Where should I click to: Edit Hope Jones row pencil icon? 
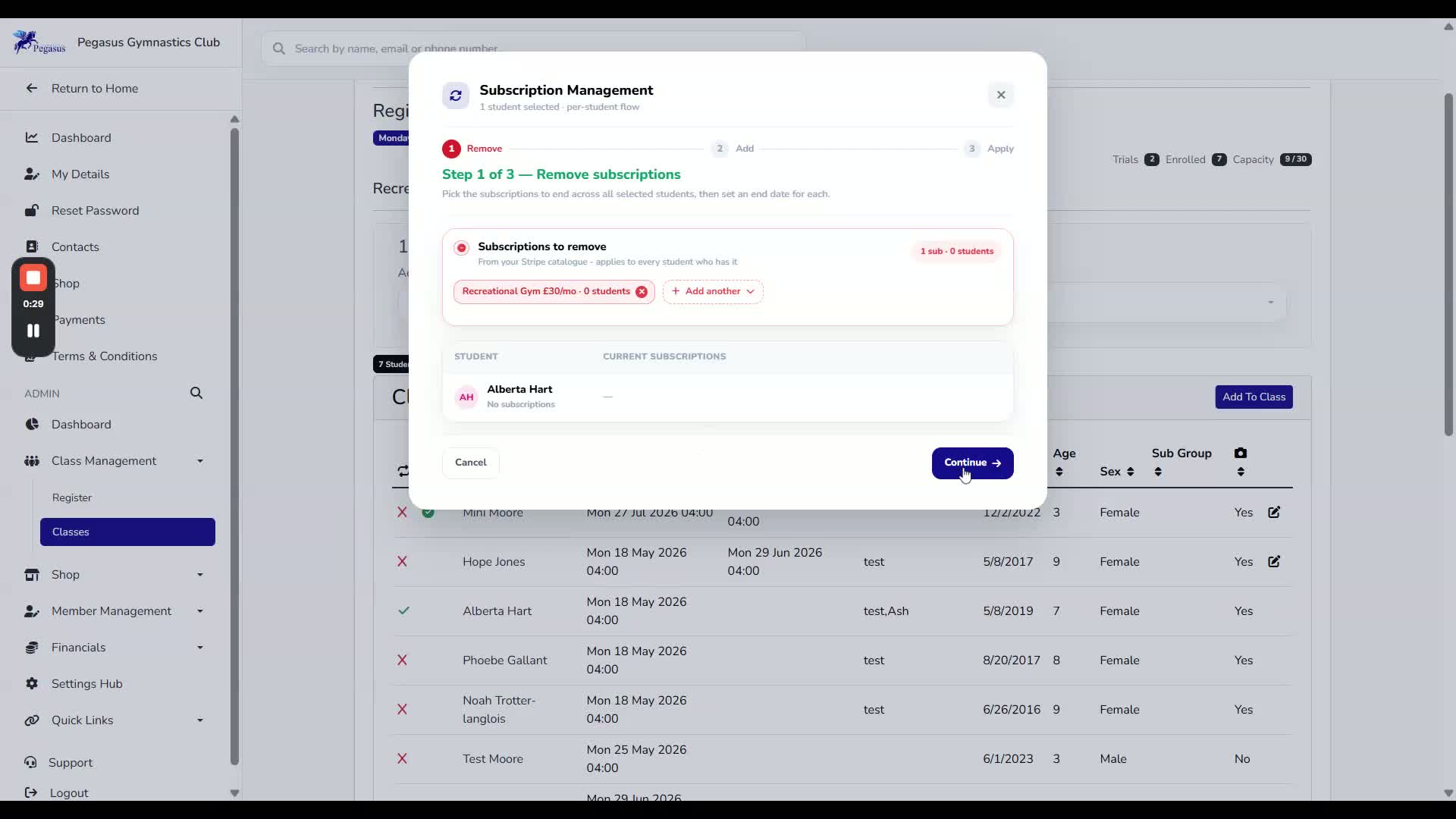[1274, 562]
